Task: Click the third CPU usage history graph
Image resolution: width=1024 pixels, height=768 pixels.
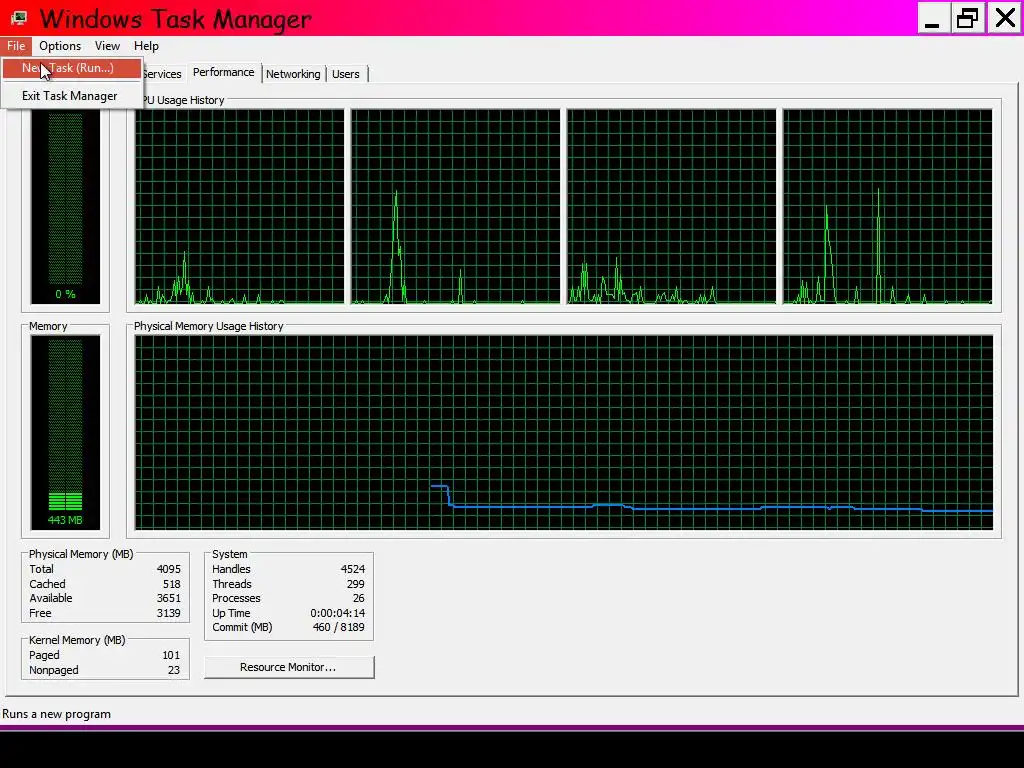Action: [x=671, y=206]
